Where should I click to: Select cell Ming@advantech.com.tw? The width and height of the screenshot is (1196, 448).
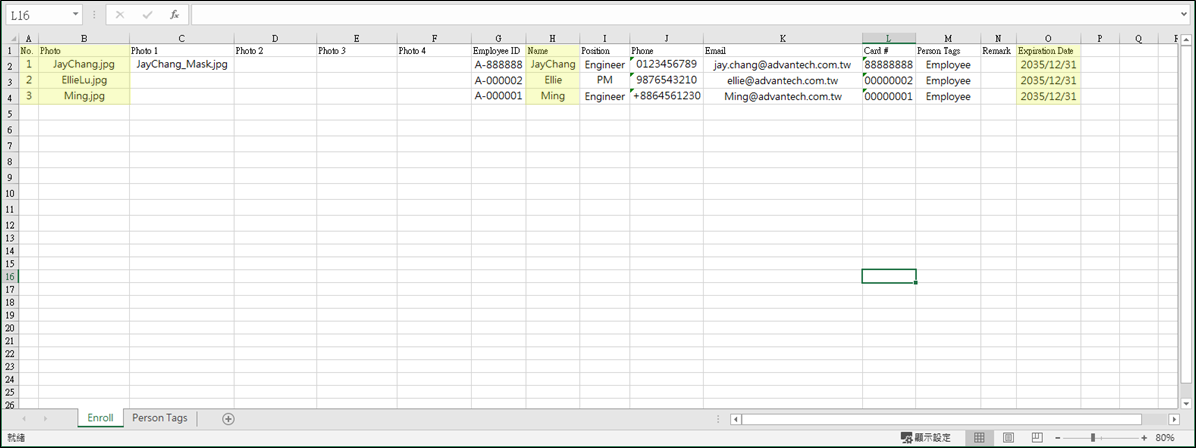(783, 97)
